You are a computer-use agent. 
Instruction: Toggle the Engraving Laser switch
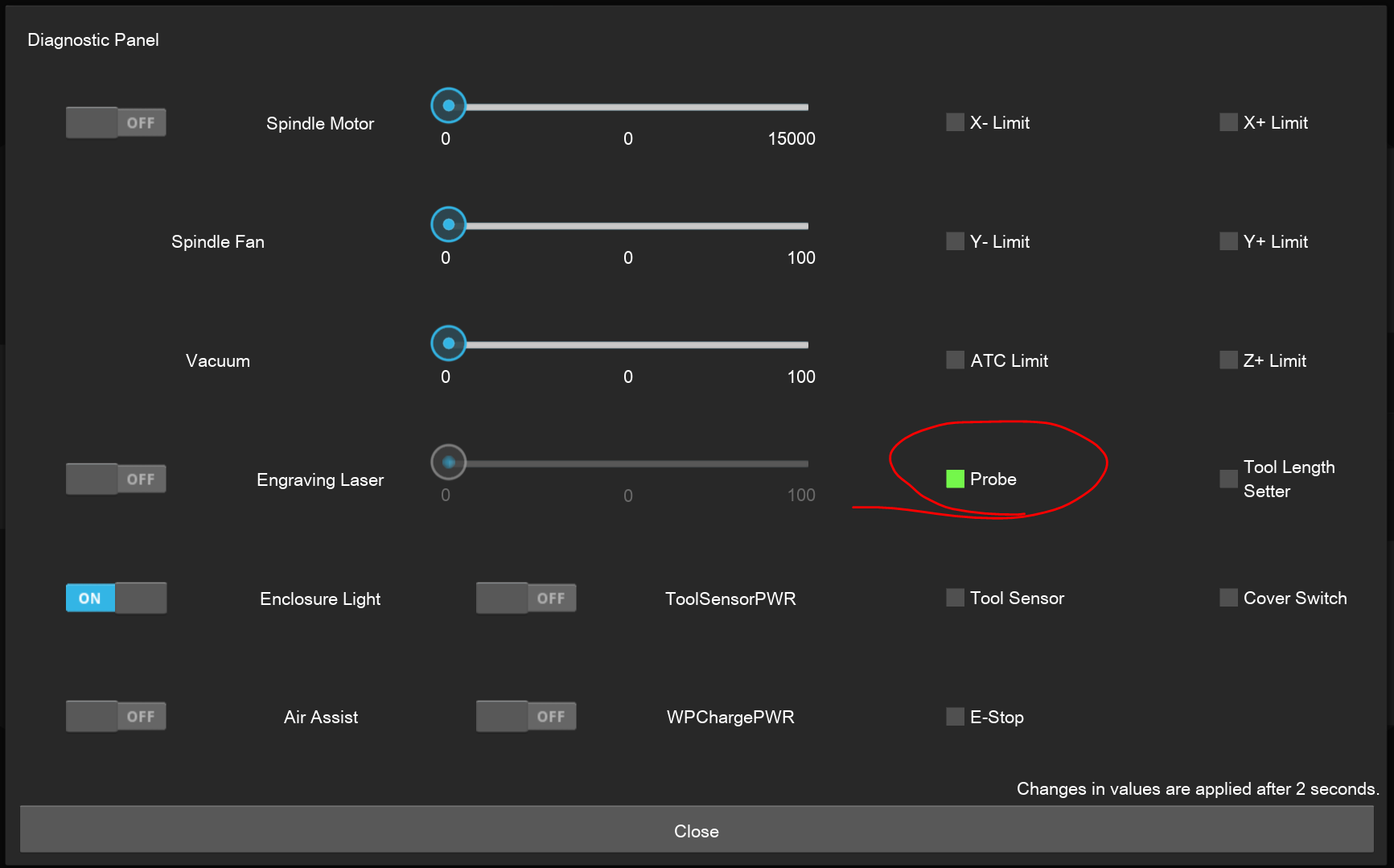pos(116,479)
